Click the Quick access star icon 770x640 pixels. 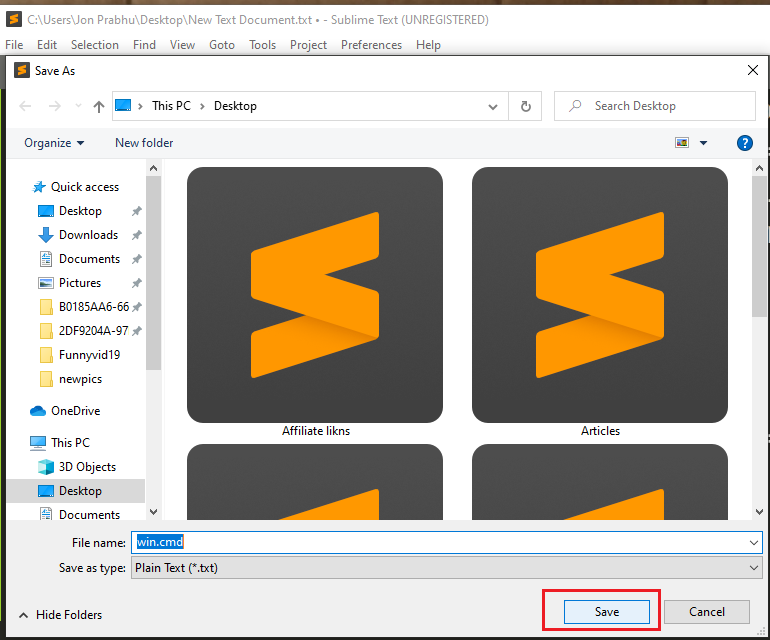pyautogui.click(x=39, y=187)
